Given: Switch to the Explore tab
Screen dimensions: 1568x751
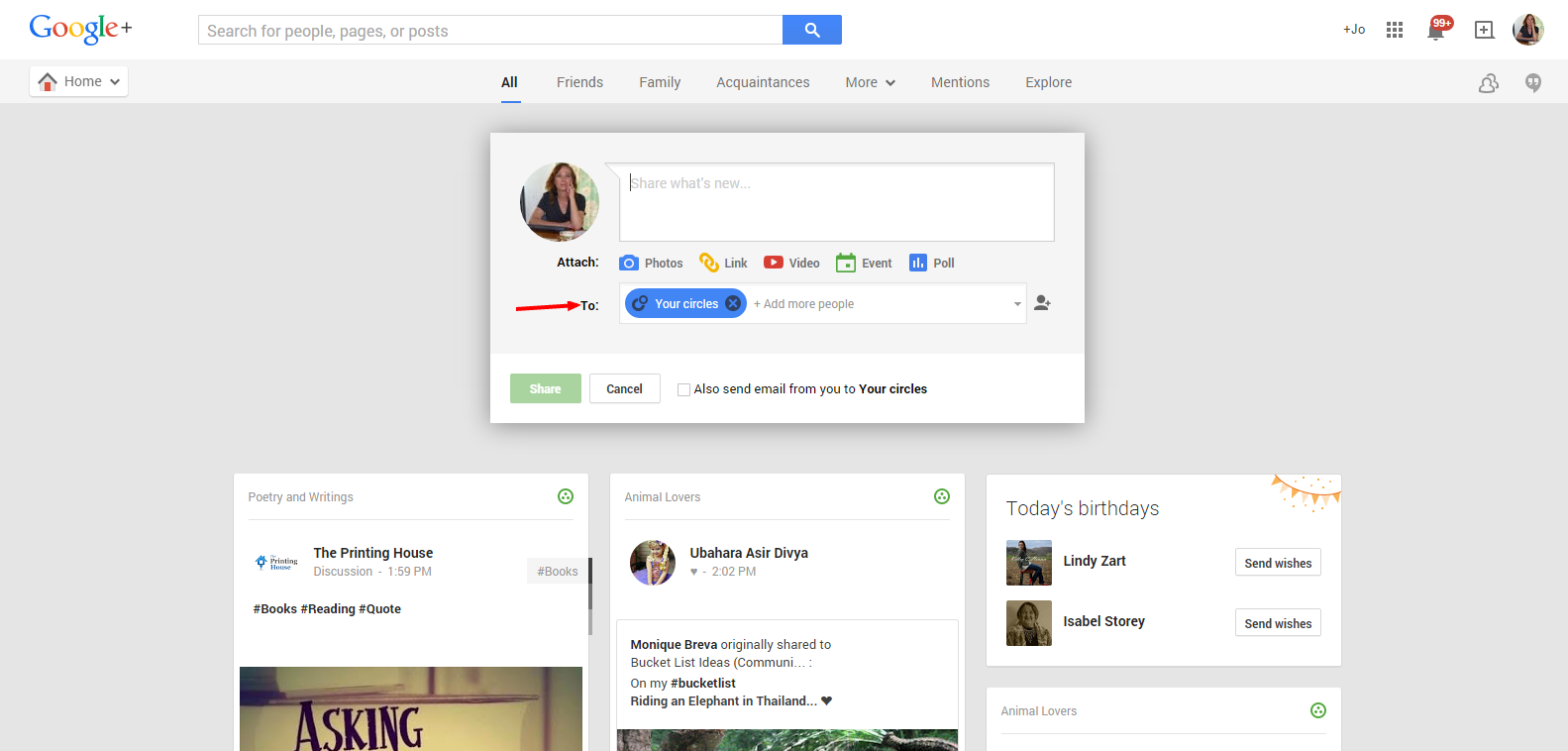Looking at the screenshot, I should [x=1048, y=82].
